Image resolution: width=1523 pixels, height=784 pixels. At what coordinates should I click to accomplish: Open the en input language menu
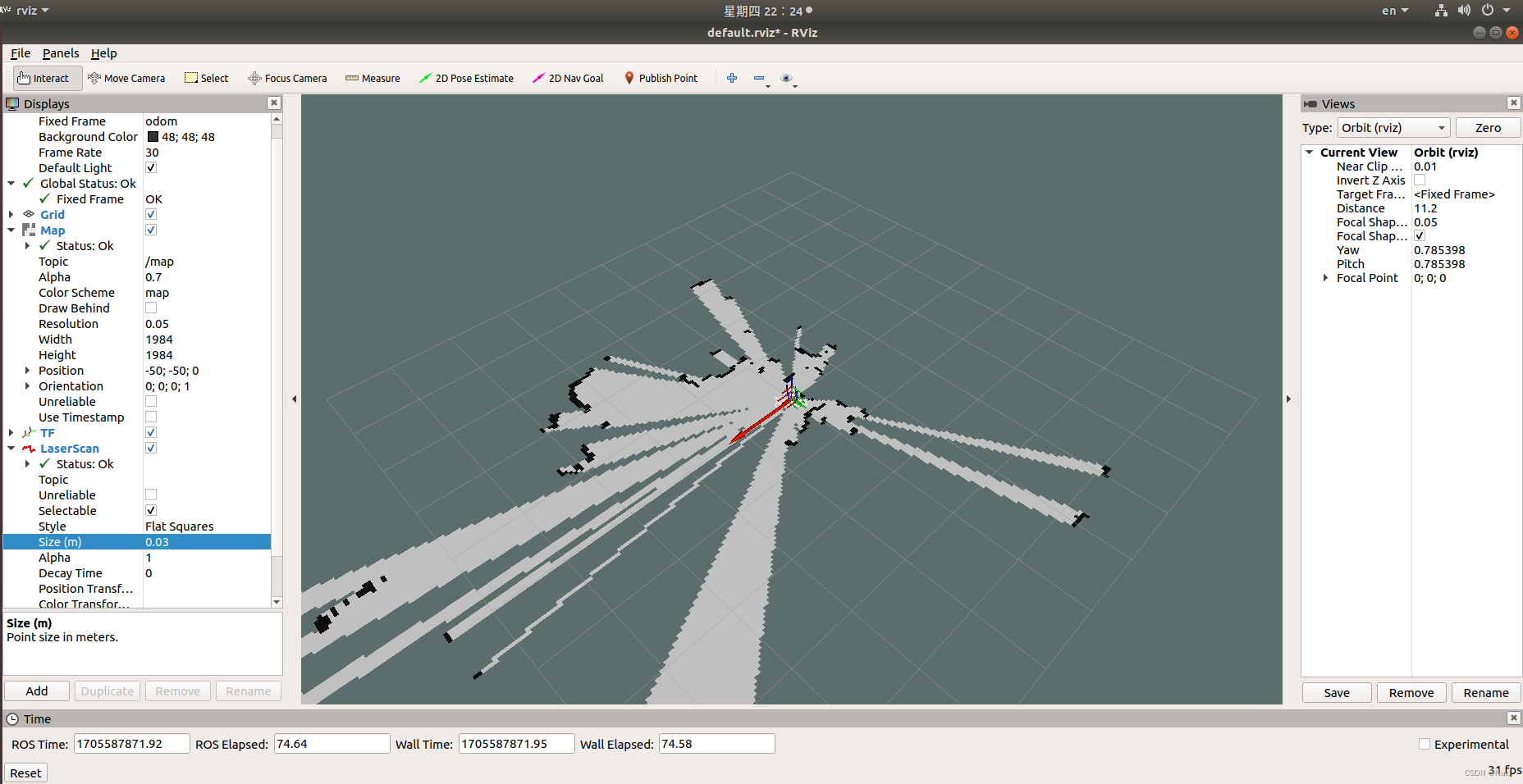(x=1395, y=11)
